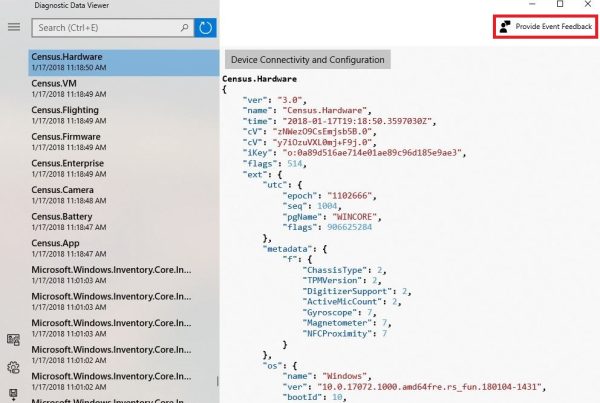Open the privacy dashboard sidebar icon
Viewport: 600px width, 403px height.
pos(13,341)
